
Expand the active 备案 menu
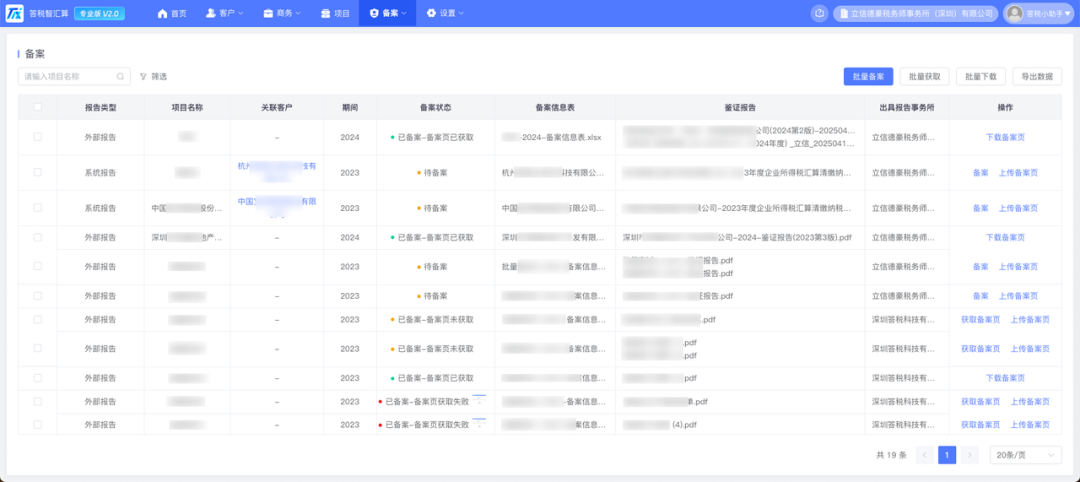point(388,13)
